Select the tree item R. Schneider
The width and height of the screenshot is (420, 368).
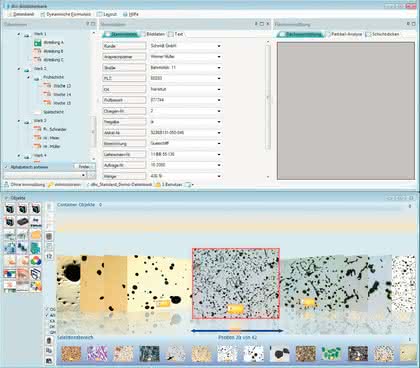pyautogui.click(x=55, y=129)
